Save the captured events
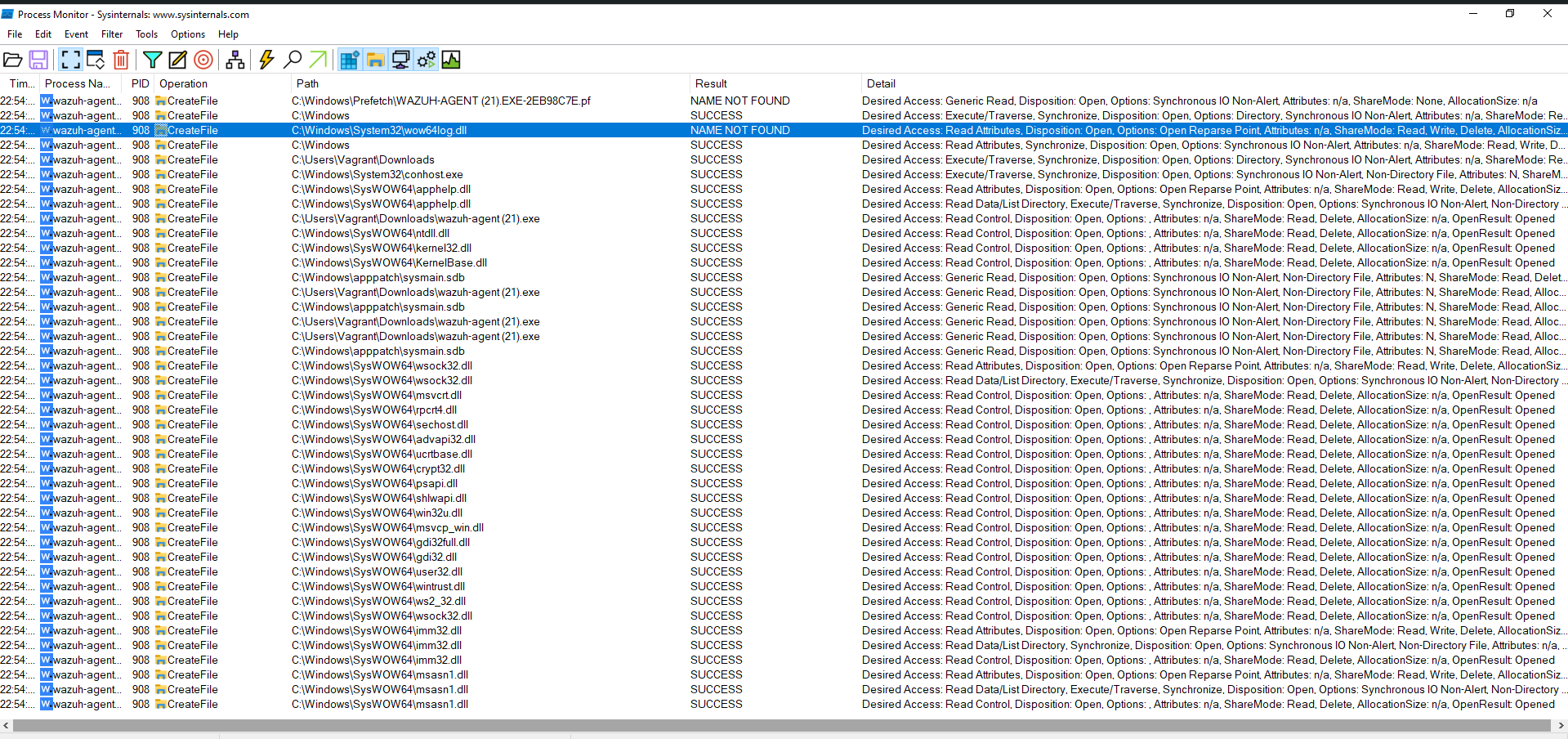This screenshot has height=739, width=1568. [x=38, y=59]
